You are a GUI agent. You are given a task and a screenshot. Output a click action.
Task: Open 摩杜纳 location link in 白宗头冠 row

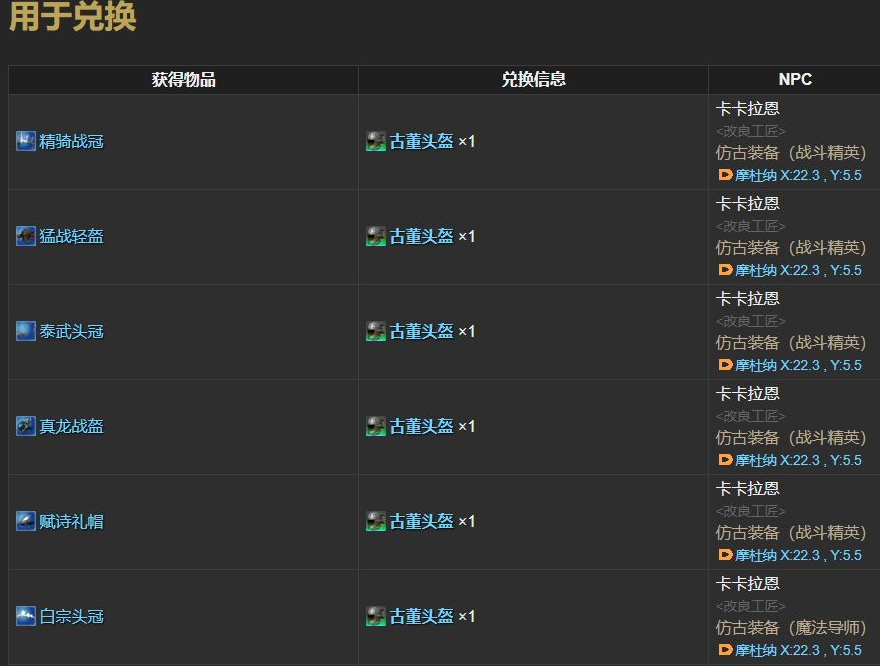click(798, 650)
